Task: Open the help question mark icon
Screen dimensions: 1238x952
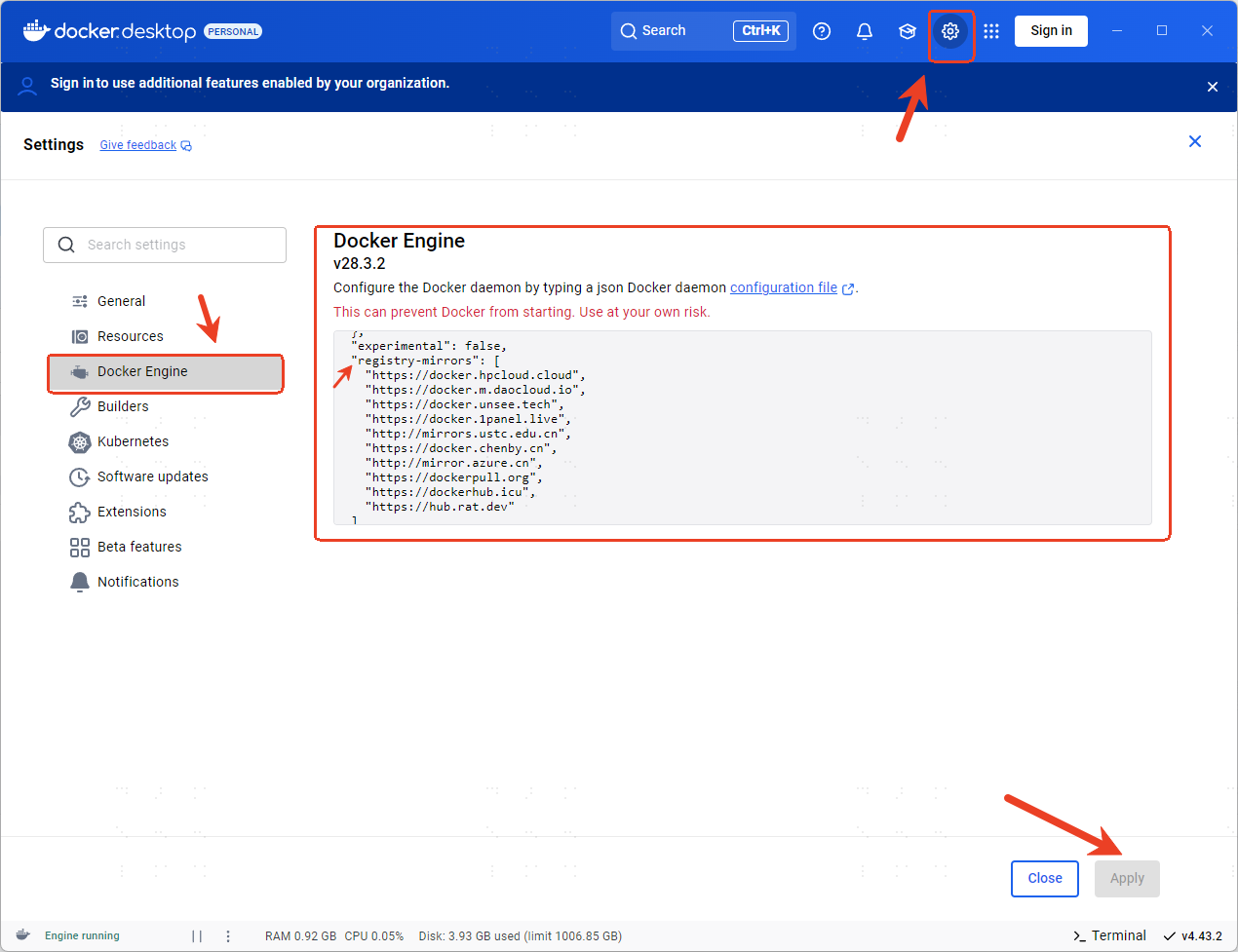Action: (x=822, y=31)
